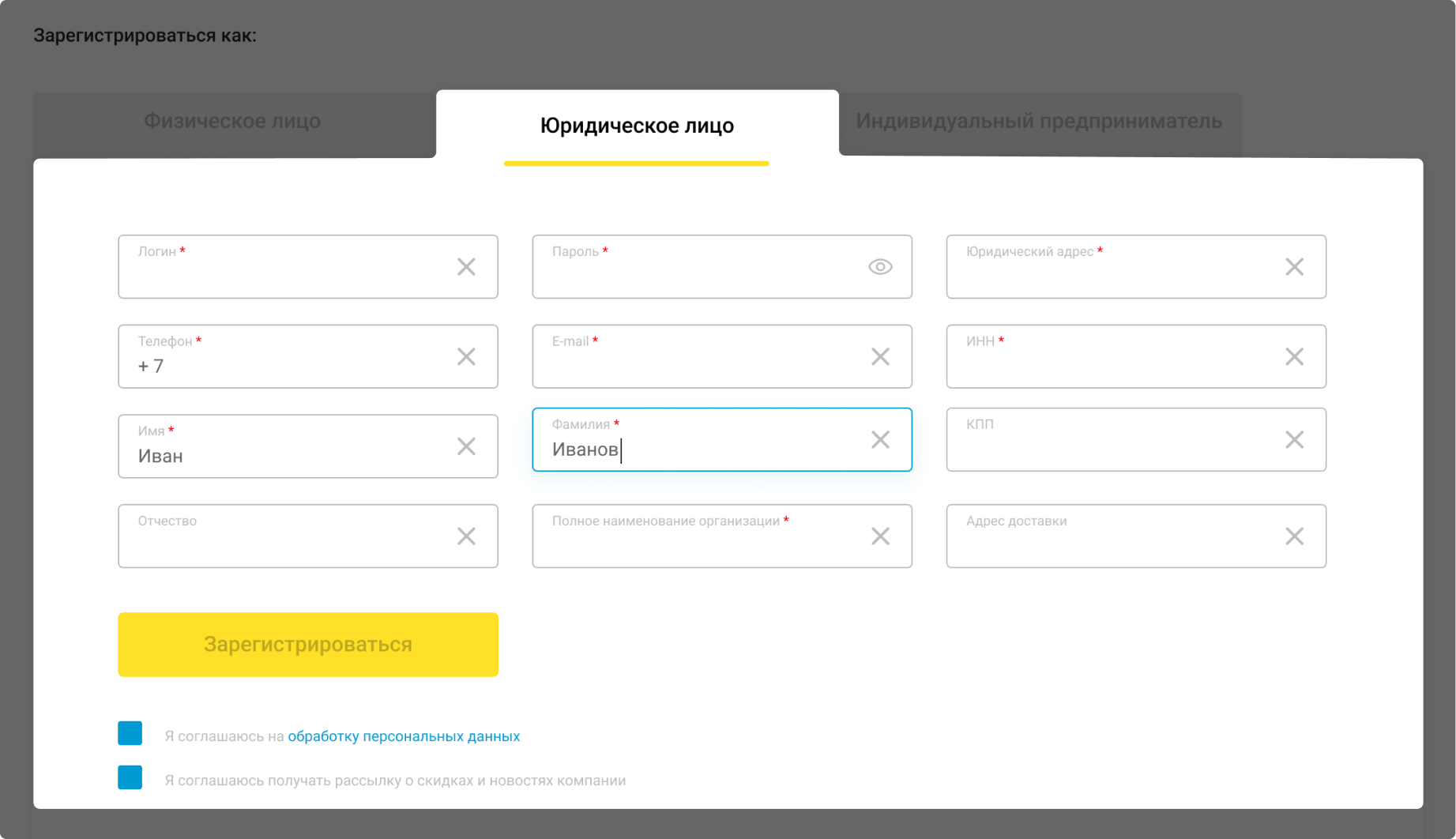Viewport: 1456px width, 839px height.
Task: Clear the ИНН field
Action: click(1294, 356)
